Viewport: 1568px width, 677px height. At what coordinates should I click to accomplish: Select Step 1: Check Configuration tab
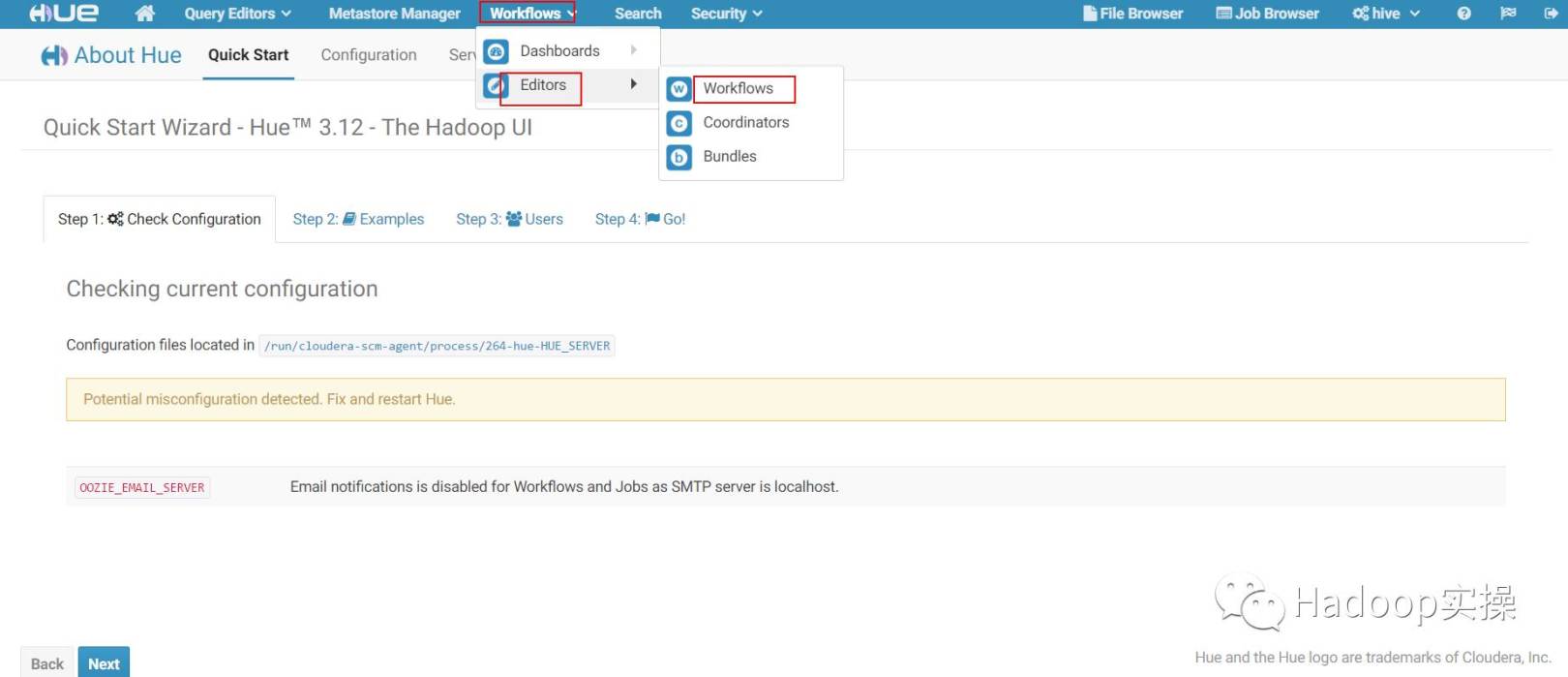tap(160, 219)
